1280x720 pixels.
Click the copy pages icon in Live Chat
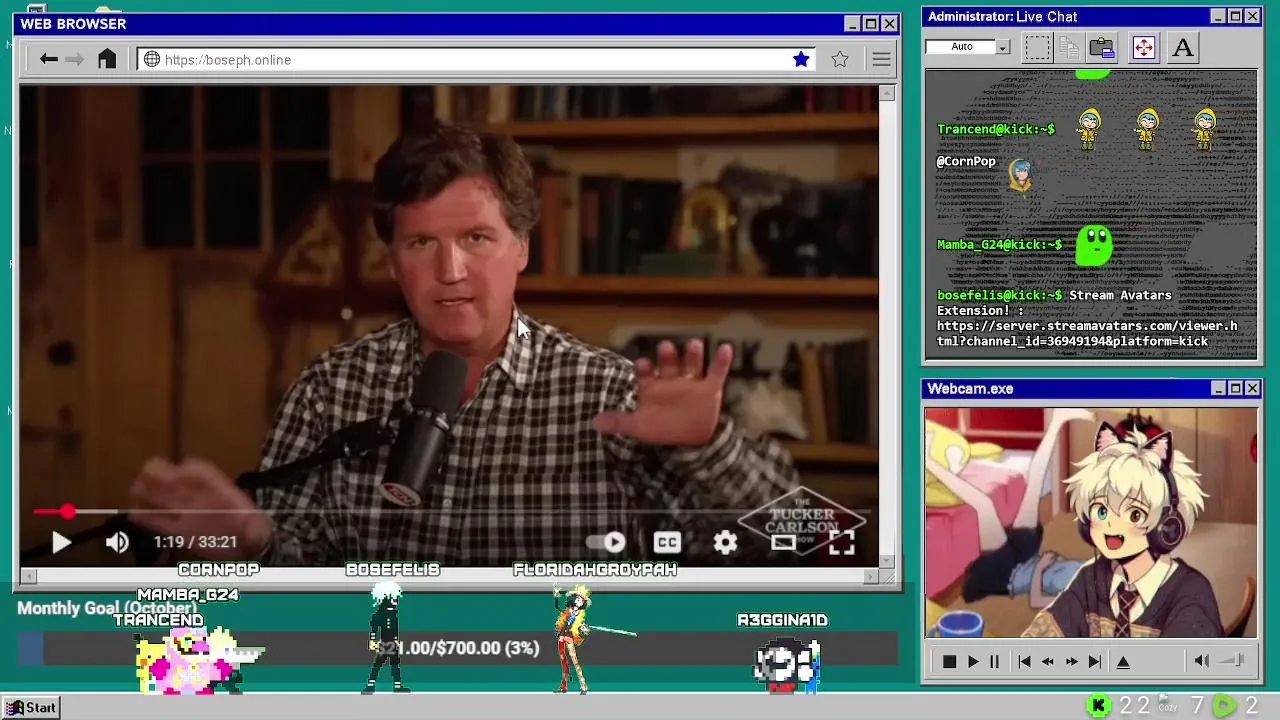click(x=1069, y=47)
